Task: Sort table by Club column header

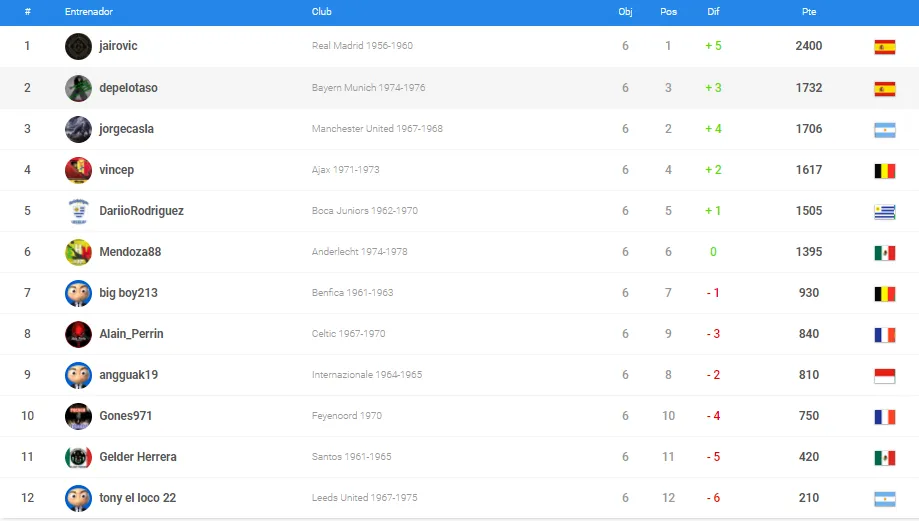Action: point(321,12)
